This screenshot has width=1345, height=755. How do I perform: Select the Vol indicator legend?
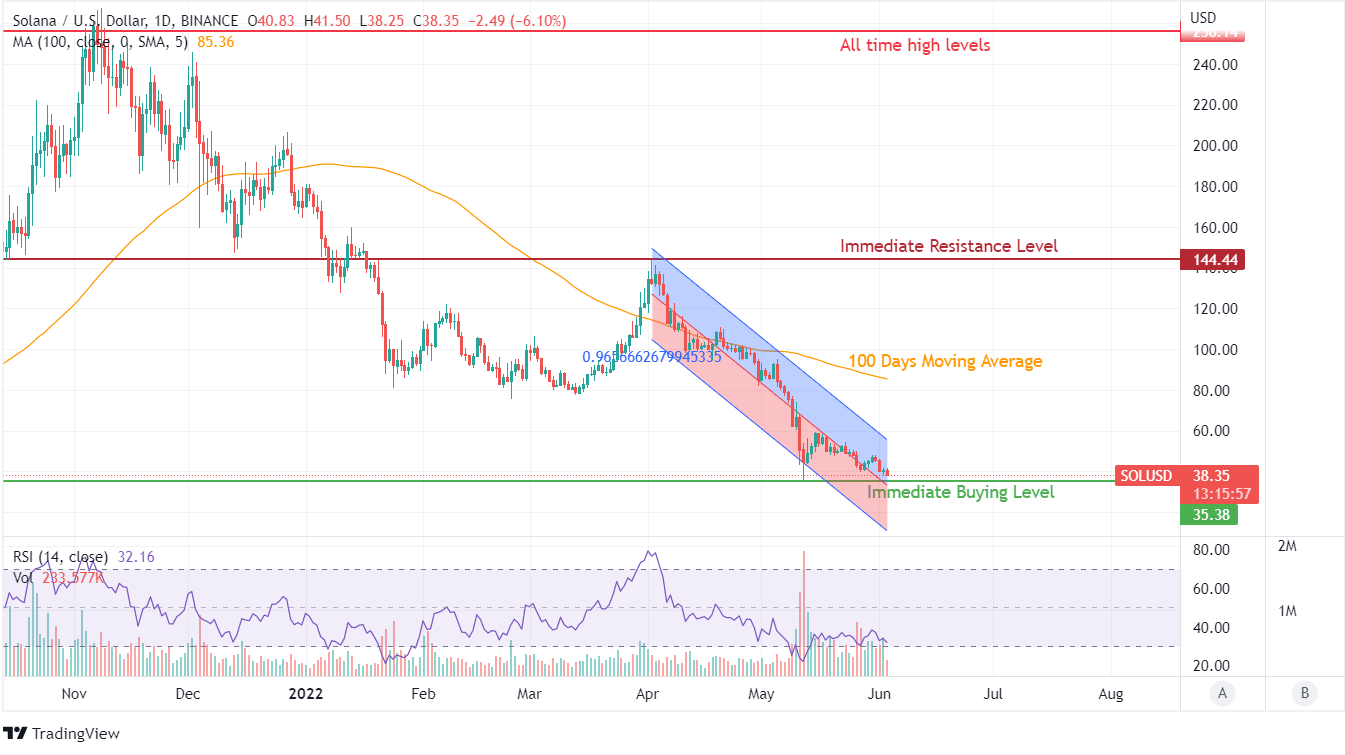pyautogui.click(x=24, y=577)
